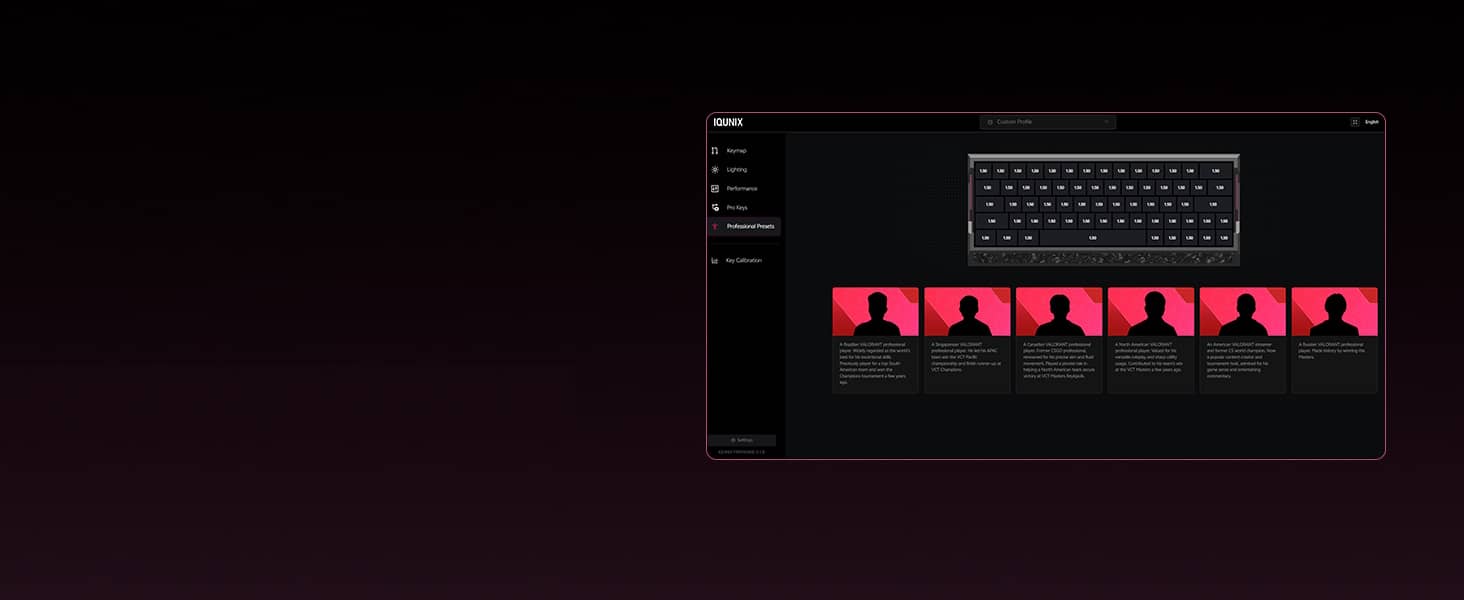Click the Lighting sun icon
The height and width of the screenshot is (600, 1464).
(x=715, y=170)
